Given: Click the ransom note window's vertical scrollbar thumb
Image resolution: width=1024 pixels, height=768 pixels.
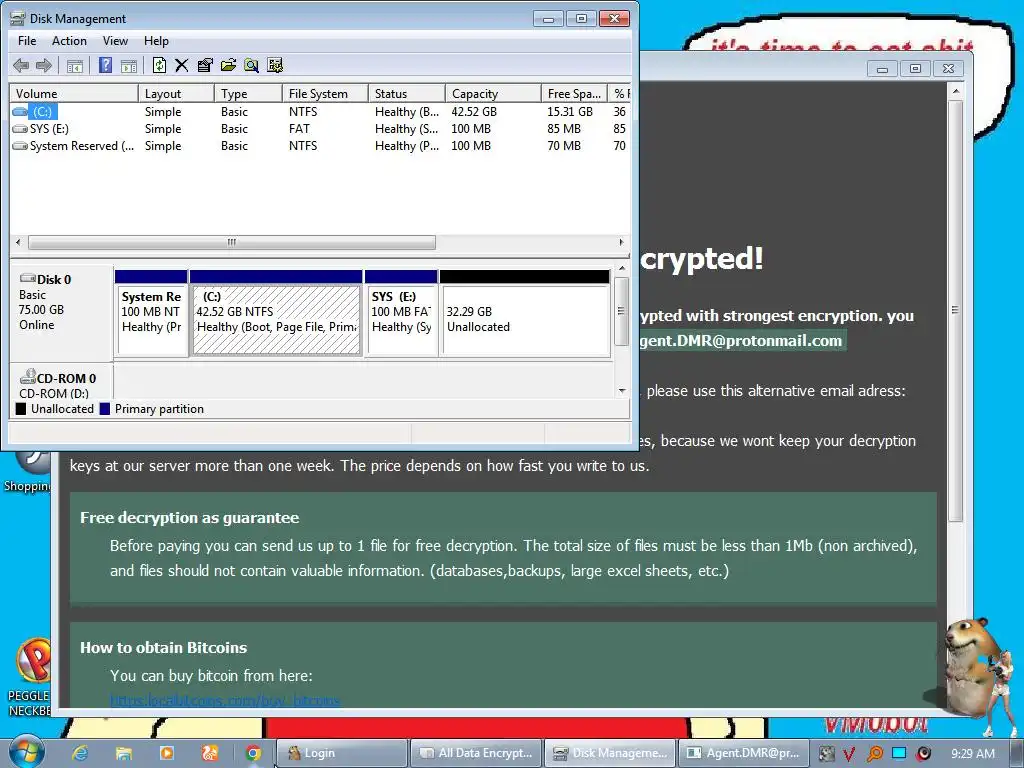Looking at the screenshot, I should click(955, 310).
